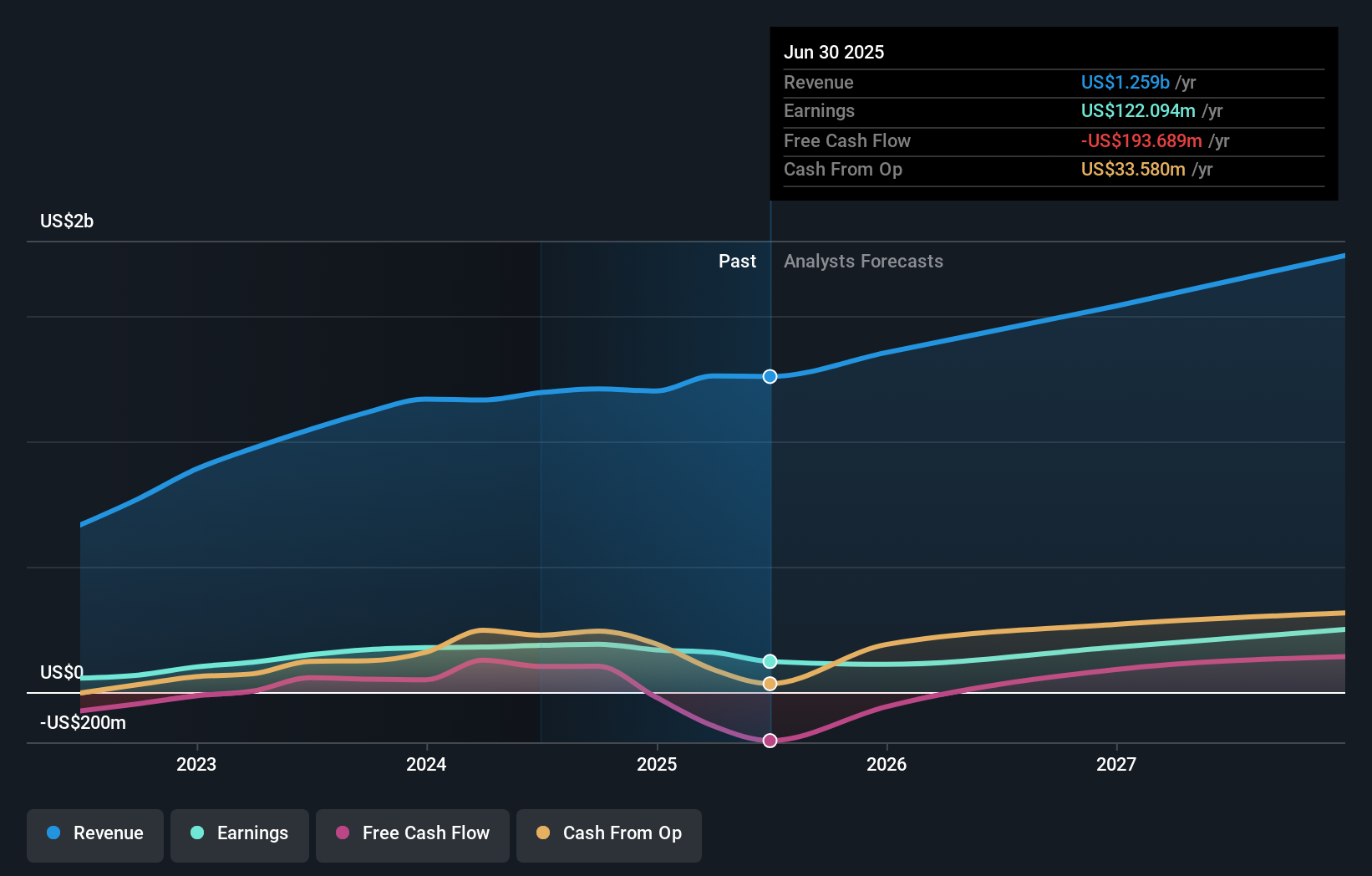
Task: Click the Earnings row label in tooltip
Action: point(819,111)
